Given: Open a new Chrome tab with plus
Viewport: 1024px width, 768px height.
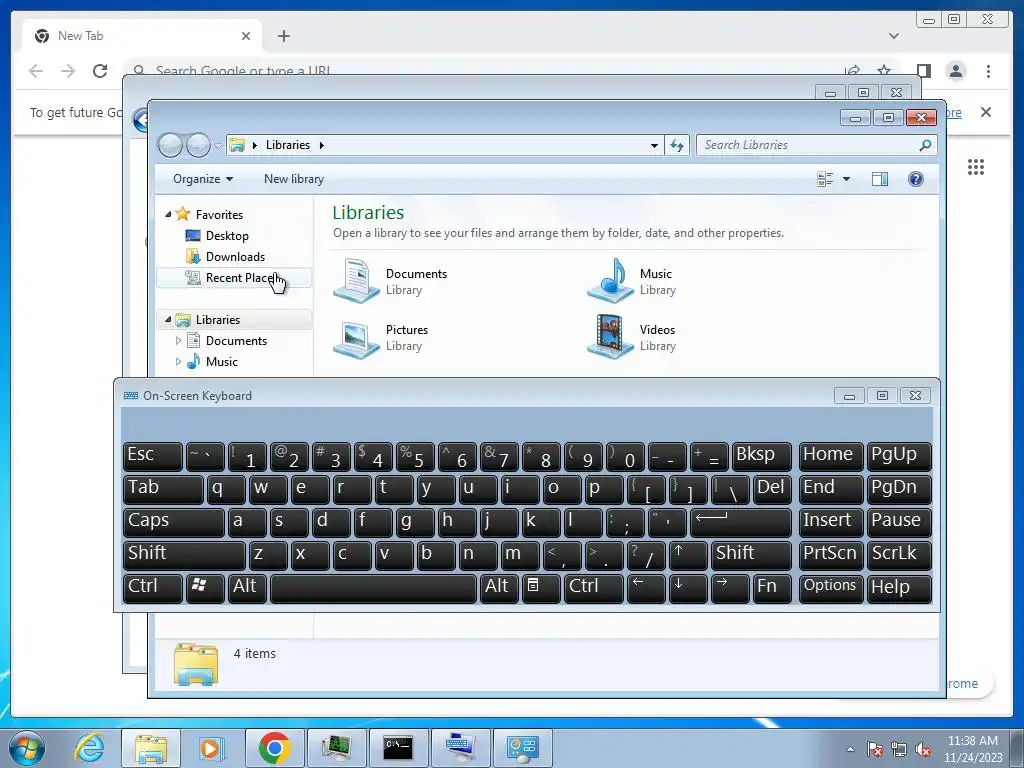Looking at the screenshot, I should click(283, 36).
